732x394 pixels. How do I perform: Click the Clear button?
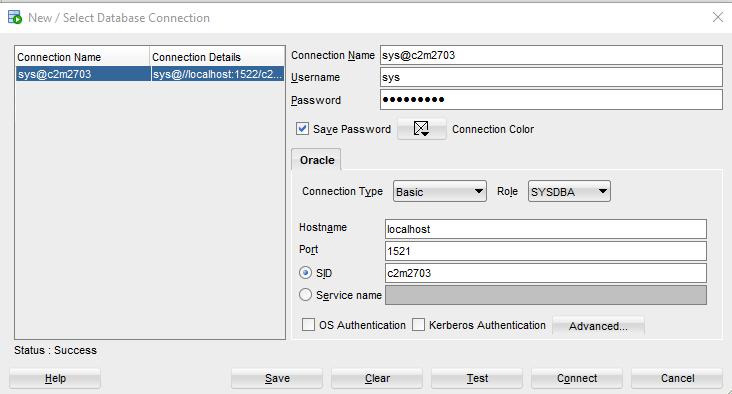[377, 378]
